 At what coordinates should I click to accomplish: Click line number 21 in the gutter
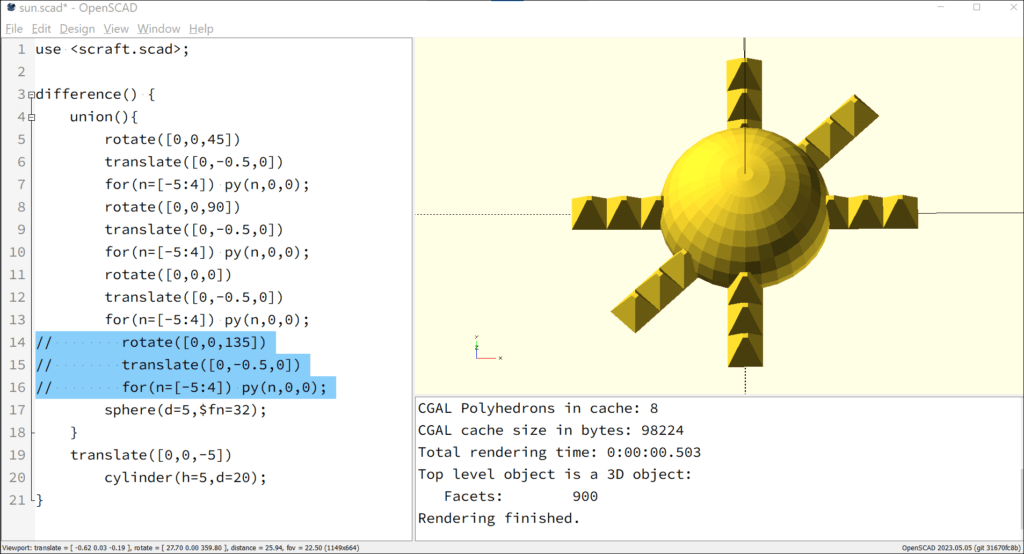coord(17,500)
